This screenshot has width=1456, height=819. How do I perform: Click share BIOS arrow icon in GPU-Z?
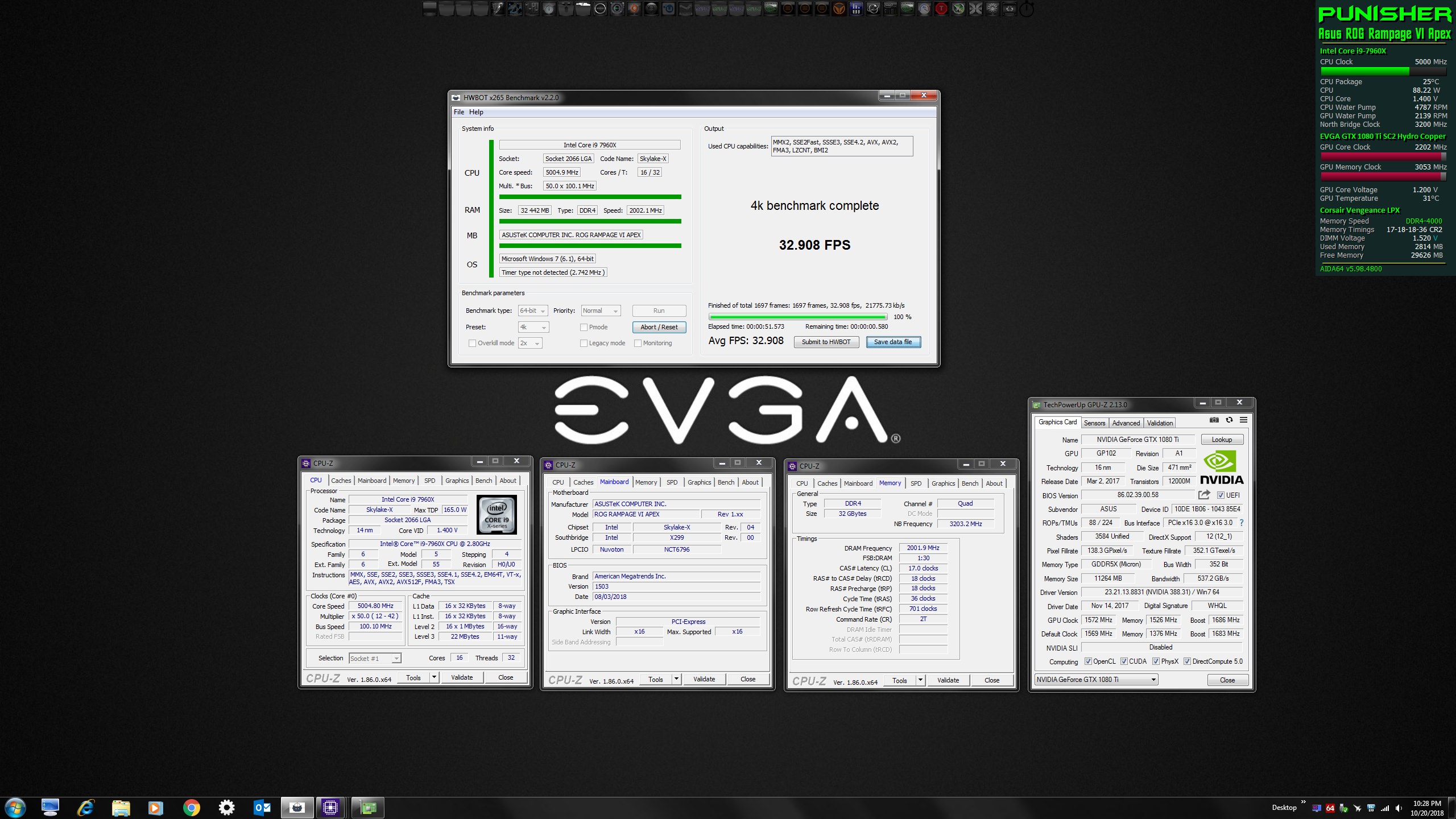[x=1204, y=495]
